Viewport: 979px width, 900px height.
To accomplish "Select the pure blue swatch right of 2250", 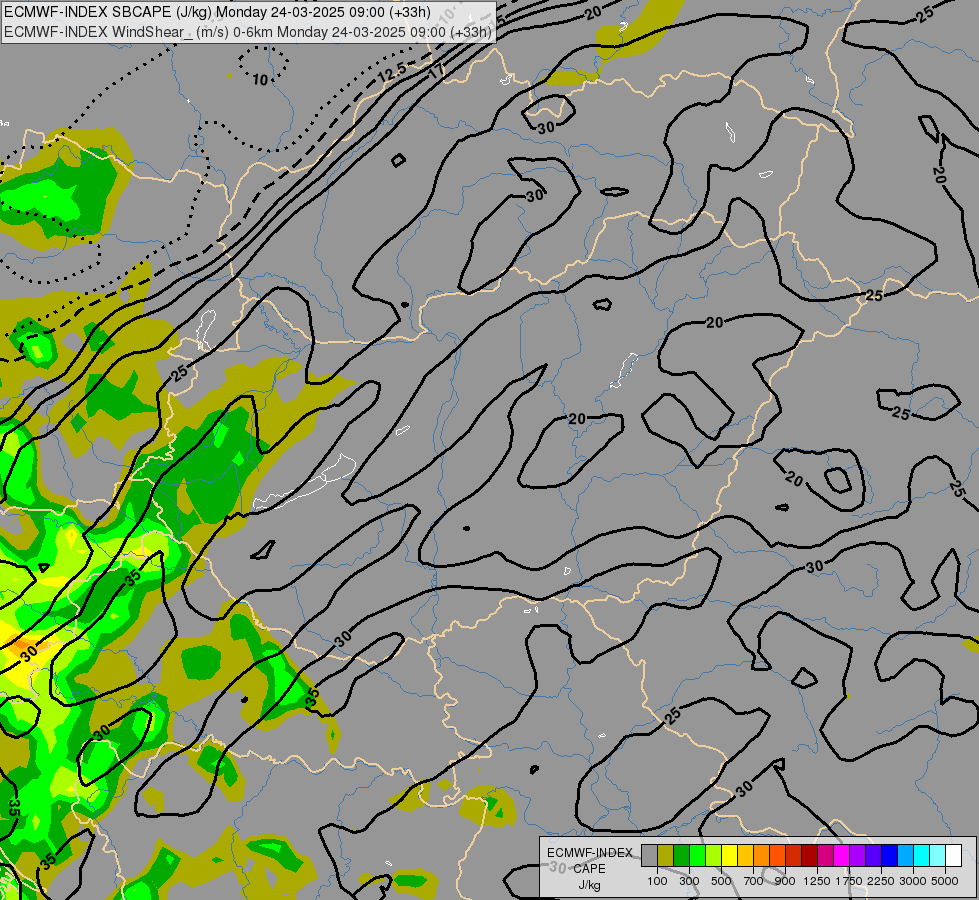I will [x=890, y=855].
